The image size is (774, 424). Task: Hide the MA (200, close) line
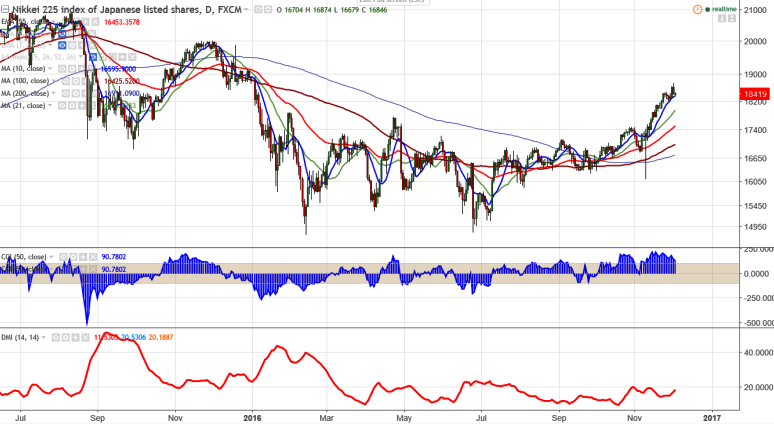click(x=66, y=93)
